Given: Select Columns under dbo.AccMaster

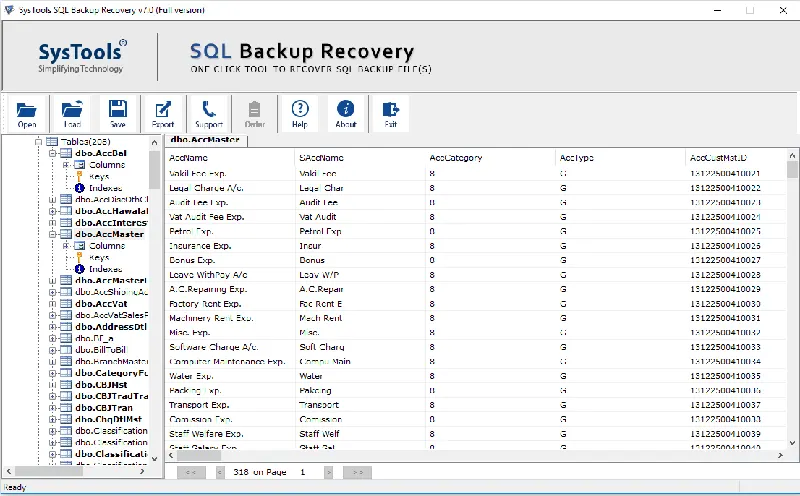Looking at the screenshot, I should [107, 246].
